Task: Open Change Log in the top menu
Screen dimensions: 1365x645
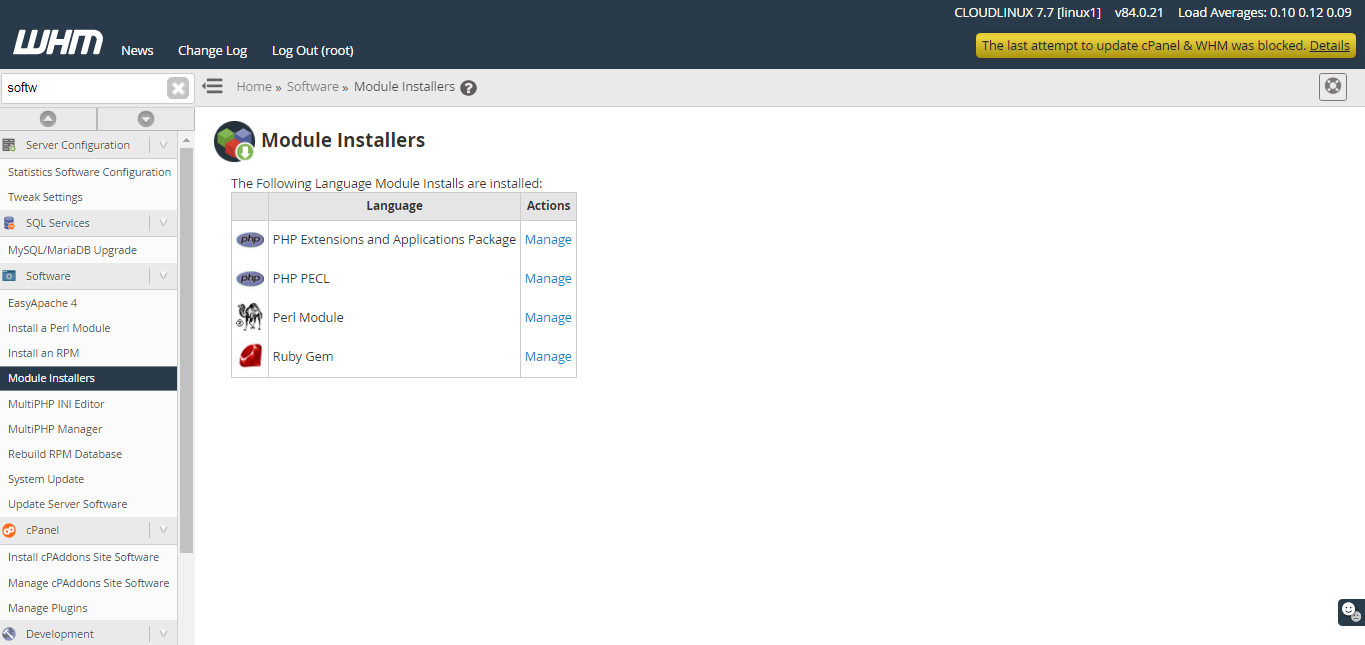Action: click(x=212, y=50)
